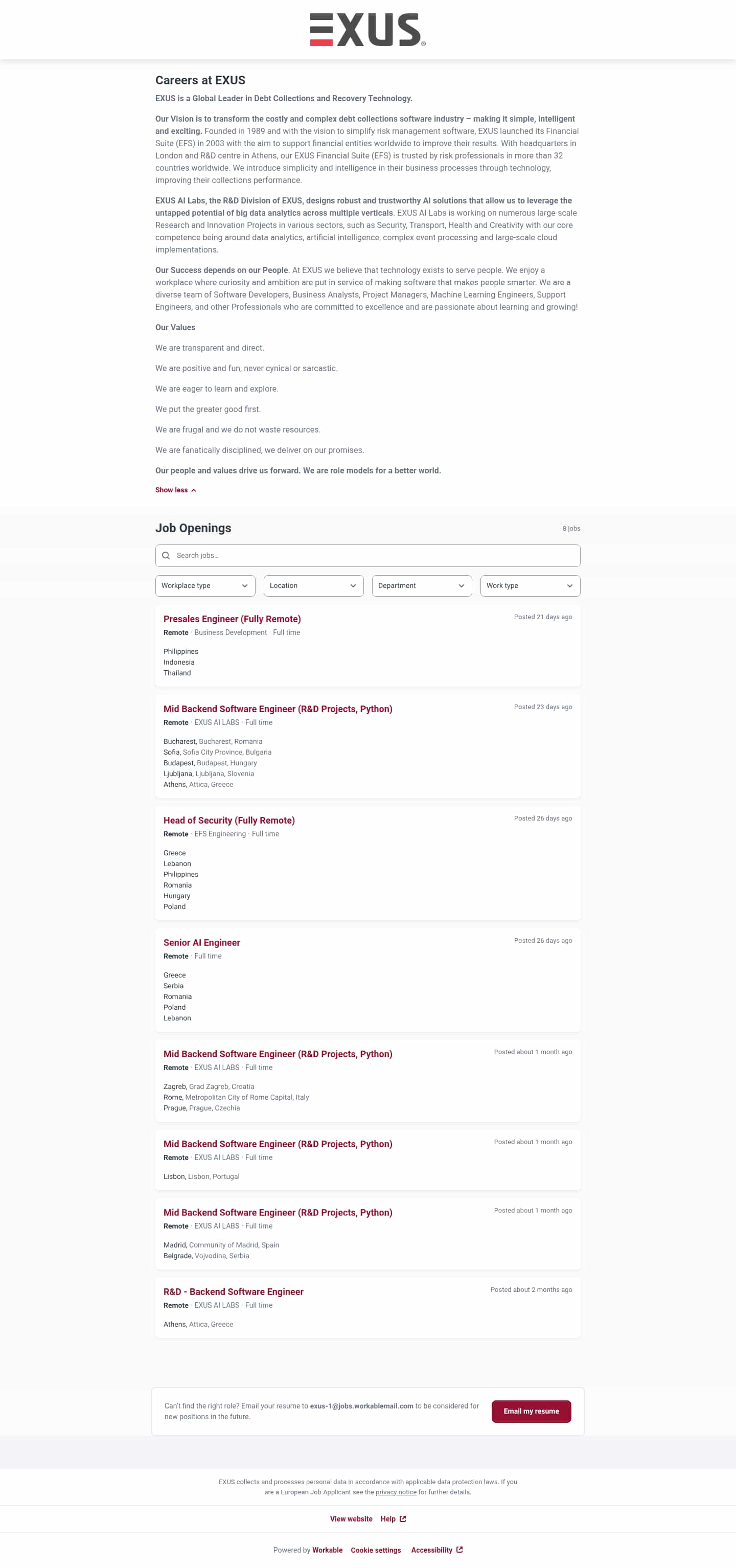
Task: Click the '8 jobs' count text
Action: pyautogui.click(x=571, y=528)
